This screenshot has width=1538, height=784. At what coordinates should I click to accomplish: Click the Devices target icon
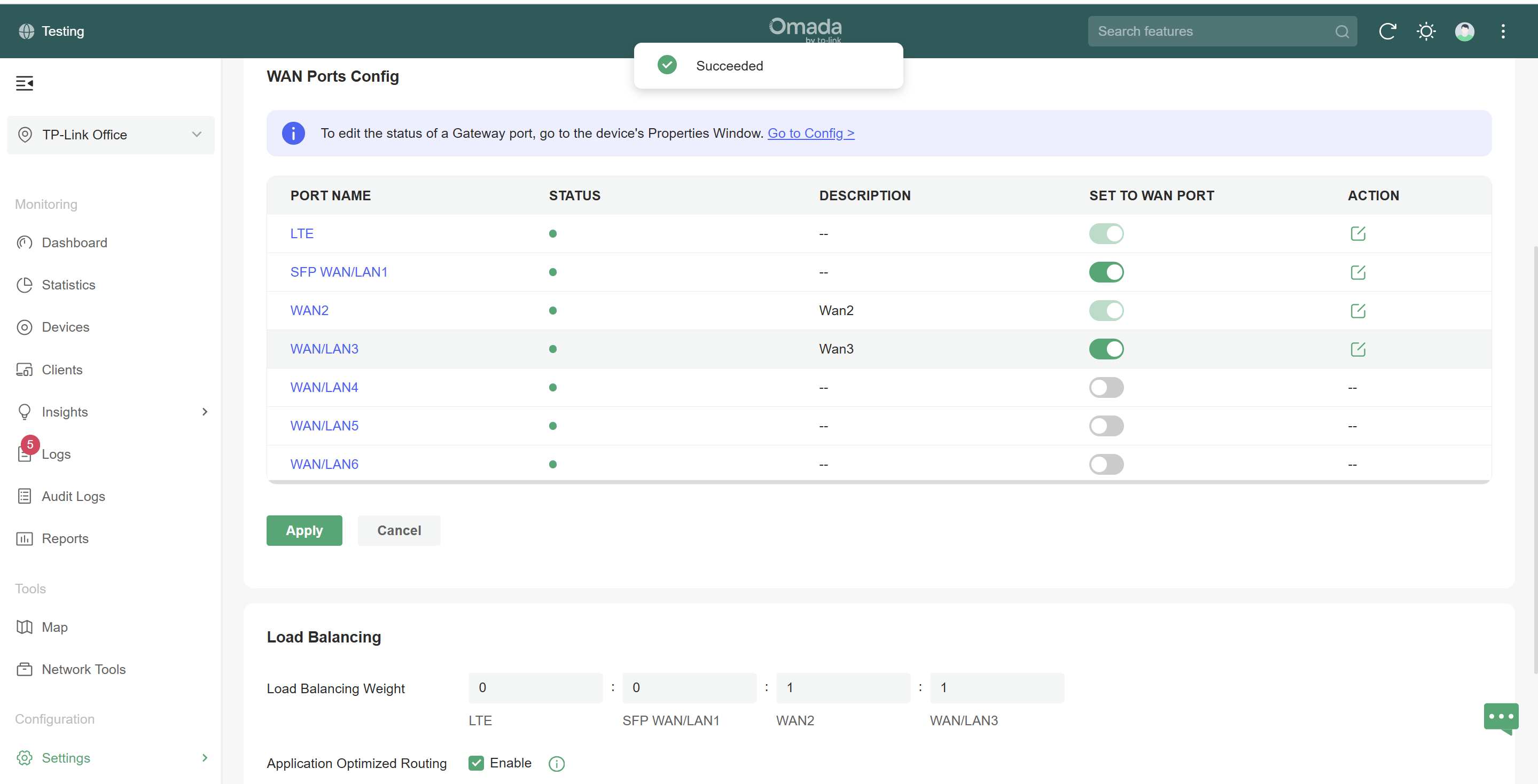[x=25, y=327]
